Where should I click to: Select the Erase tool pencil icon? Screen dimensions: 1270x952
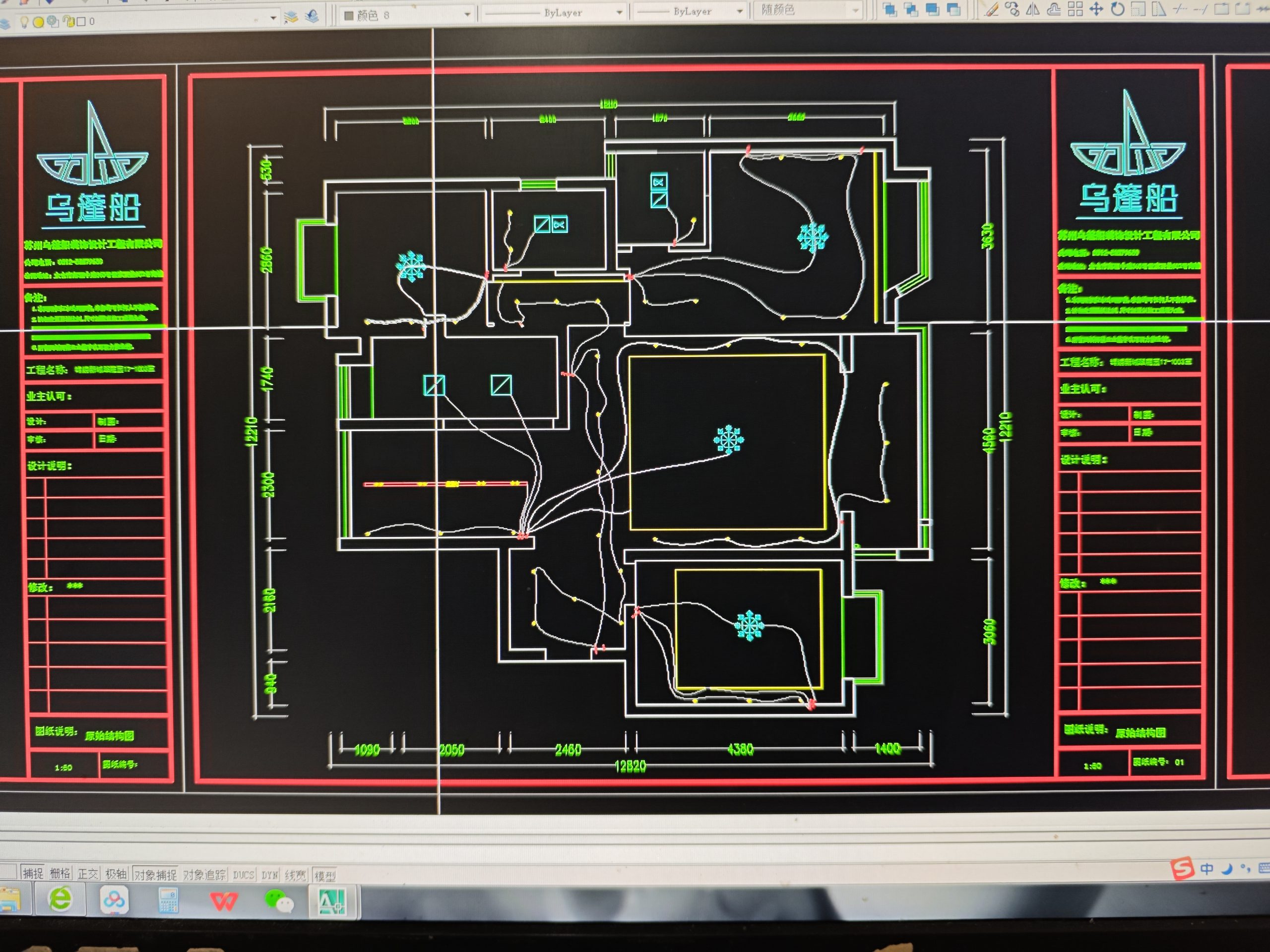992,9
